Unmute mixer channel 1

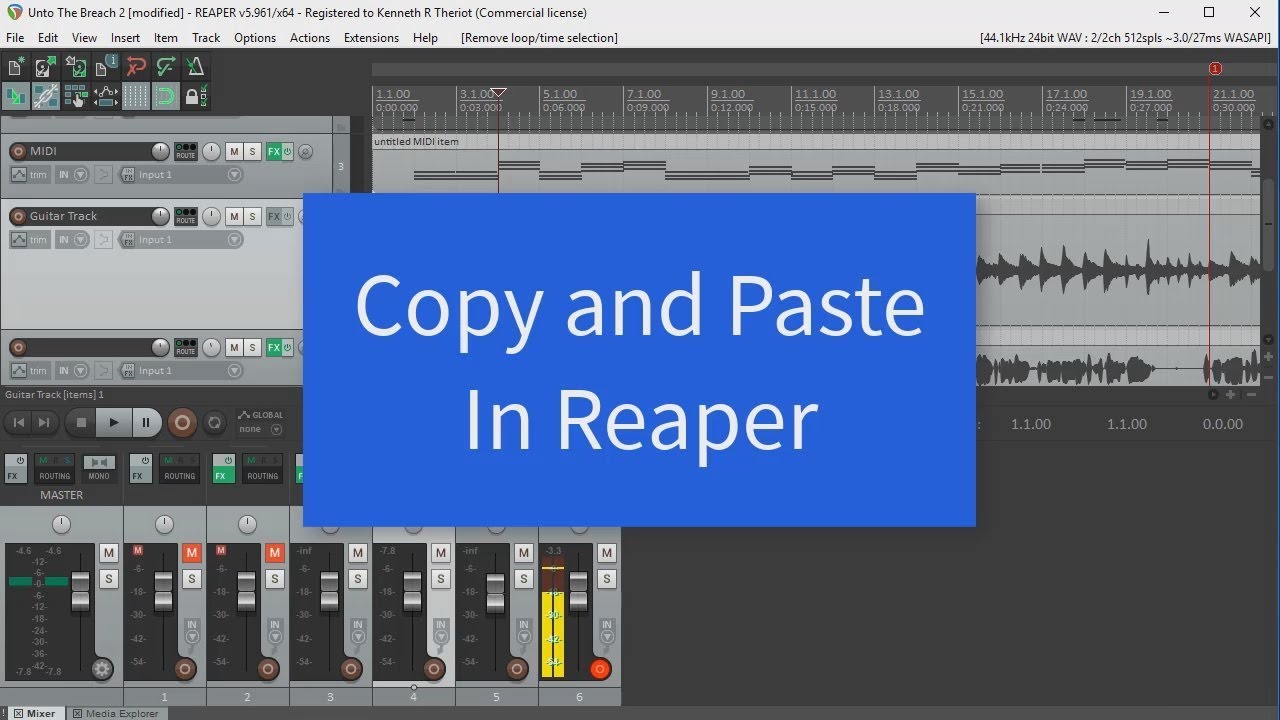pos(192,553)
